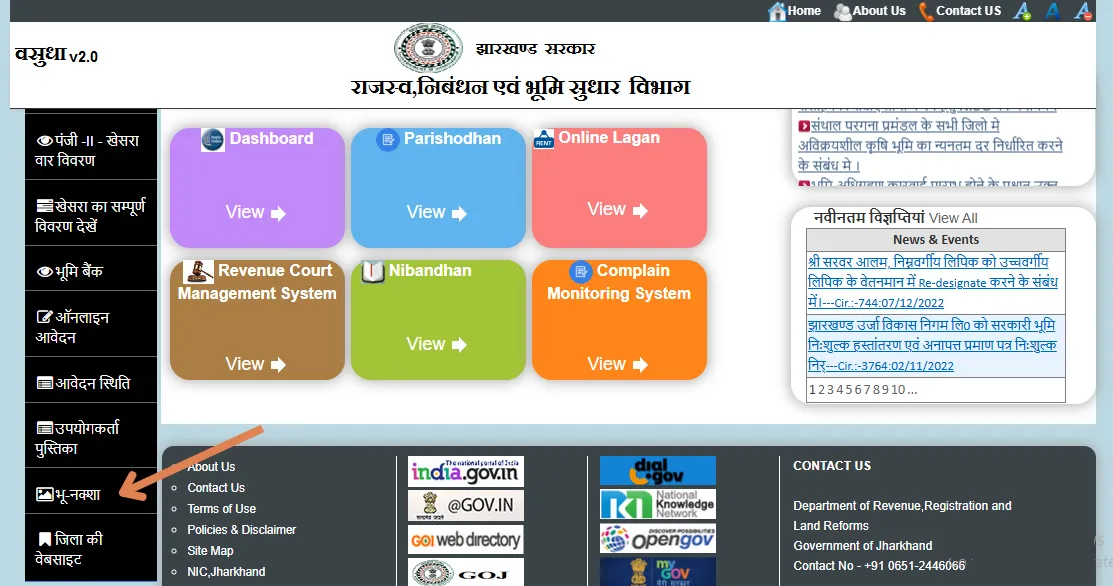Click View on Parishodhan card
Screen dimensions: 1113x586
pos(437,212)
